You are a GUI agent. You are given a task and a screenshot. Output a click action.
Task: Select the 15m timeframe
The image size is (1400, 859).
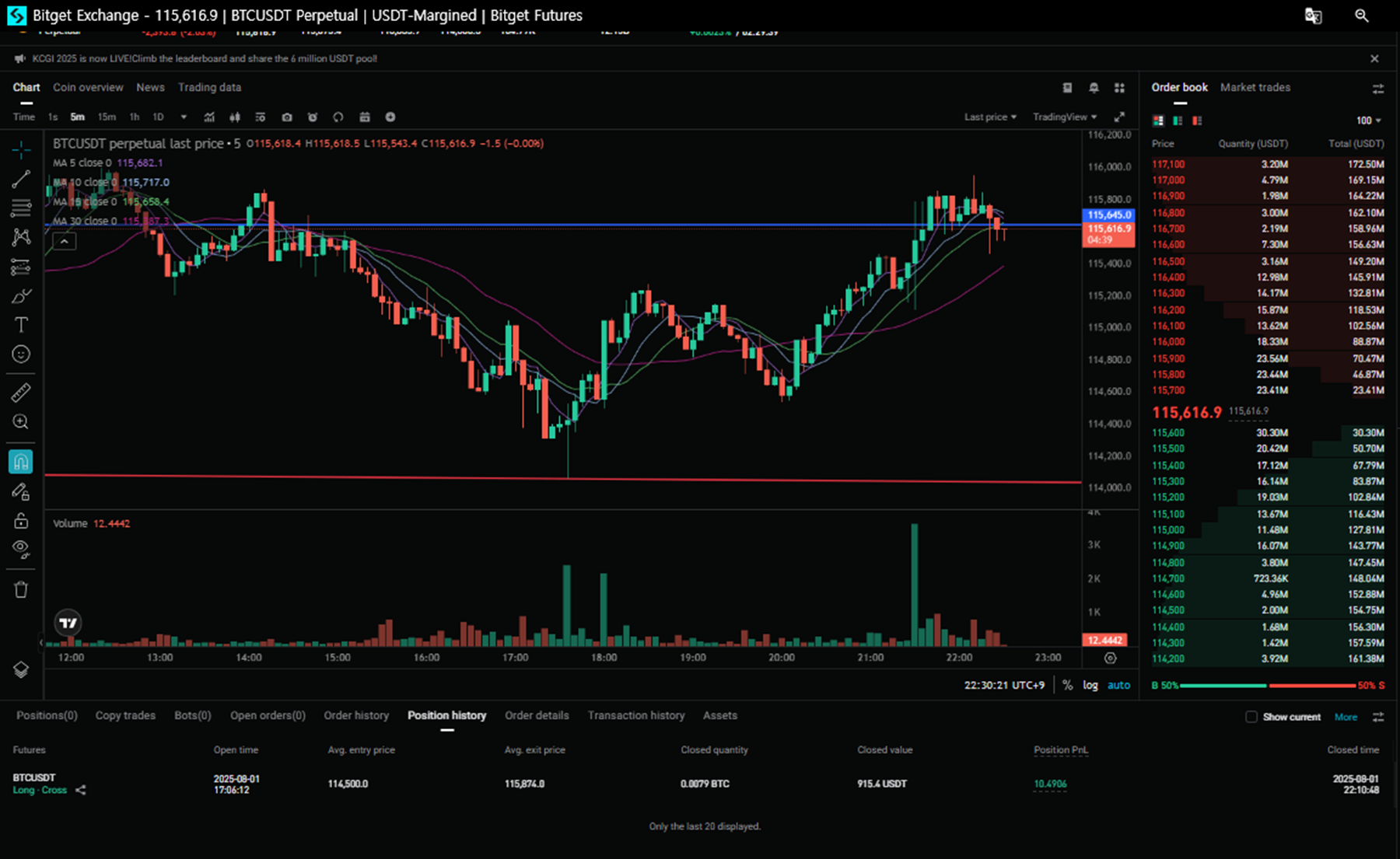[x=107, y=117]
